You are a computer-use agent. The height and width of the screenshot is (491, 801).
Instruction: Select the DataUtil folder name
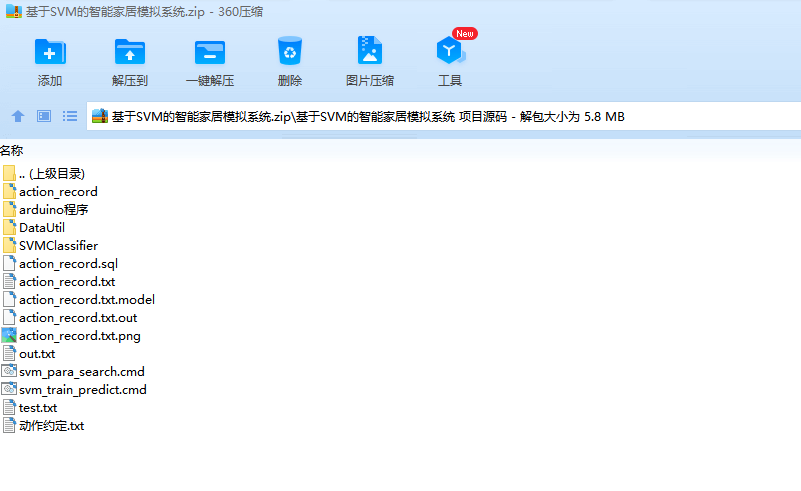[42, 228]
